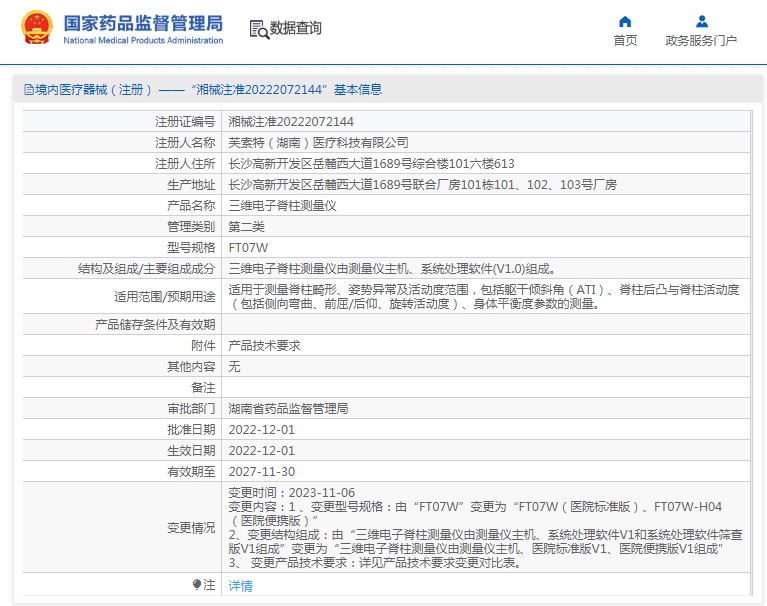767x606 pixels.
Task: Click the 适用范围/预期用途 description text
Action: (484, 296)
